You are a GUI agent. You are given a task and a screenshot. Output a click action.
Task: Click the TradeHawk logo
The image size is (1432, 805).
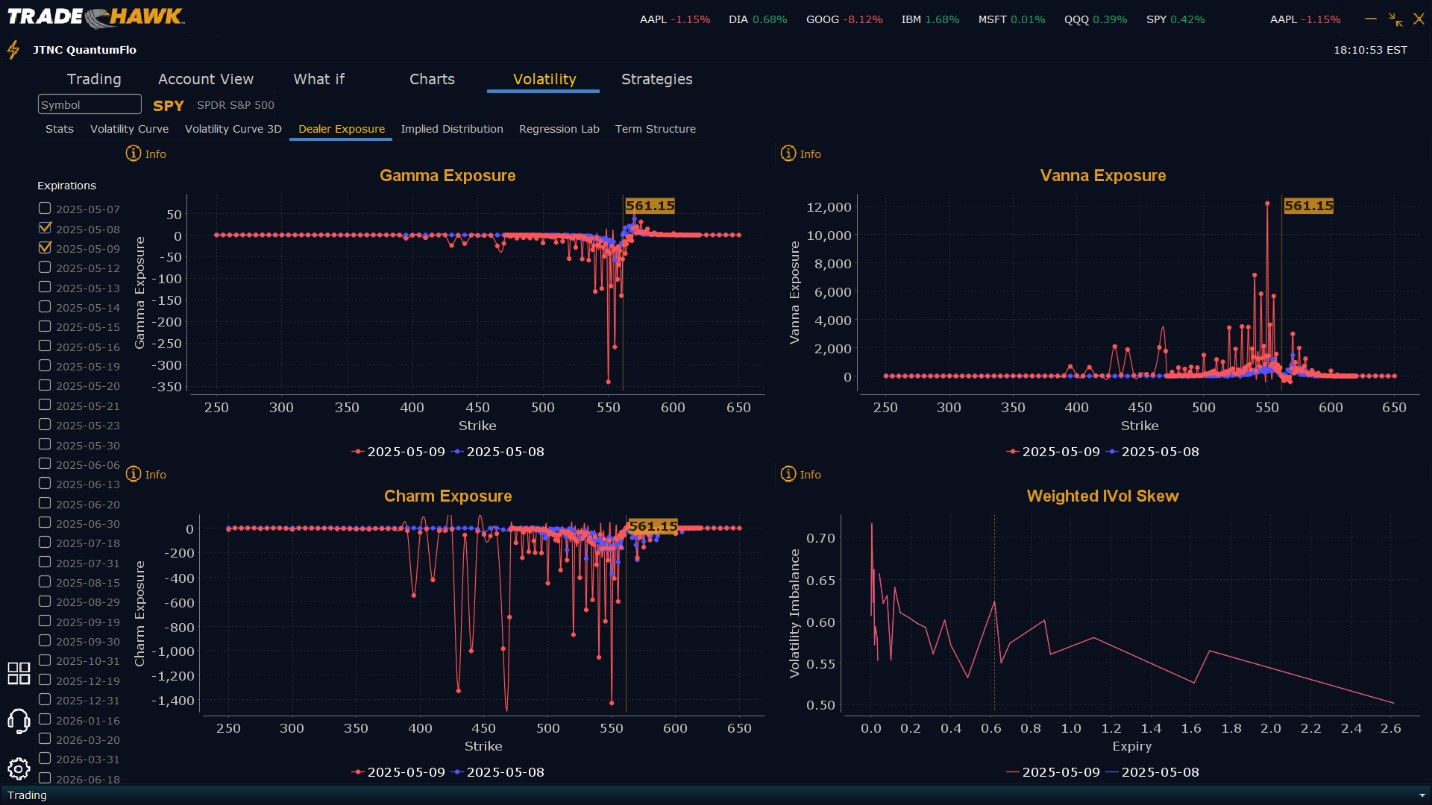tap(95, 17)
